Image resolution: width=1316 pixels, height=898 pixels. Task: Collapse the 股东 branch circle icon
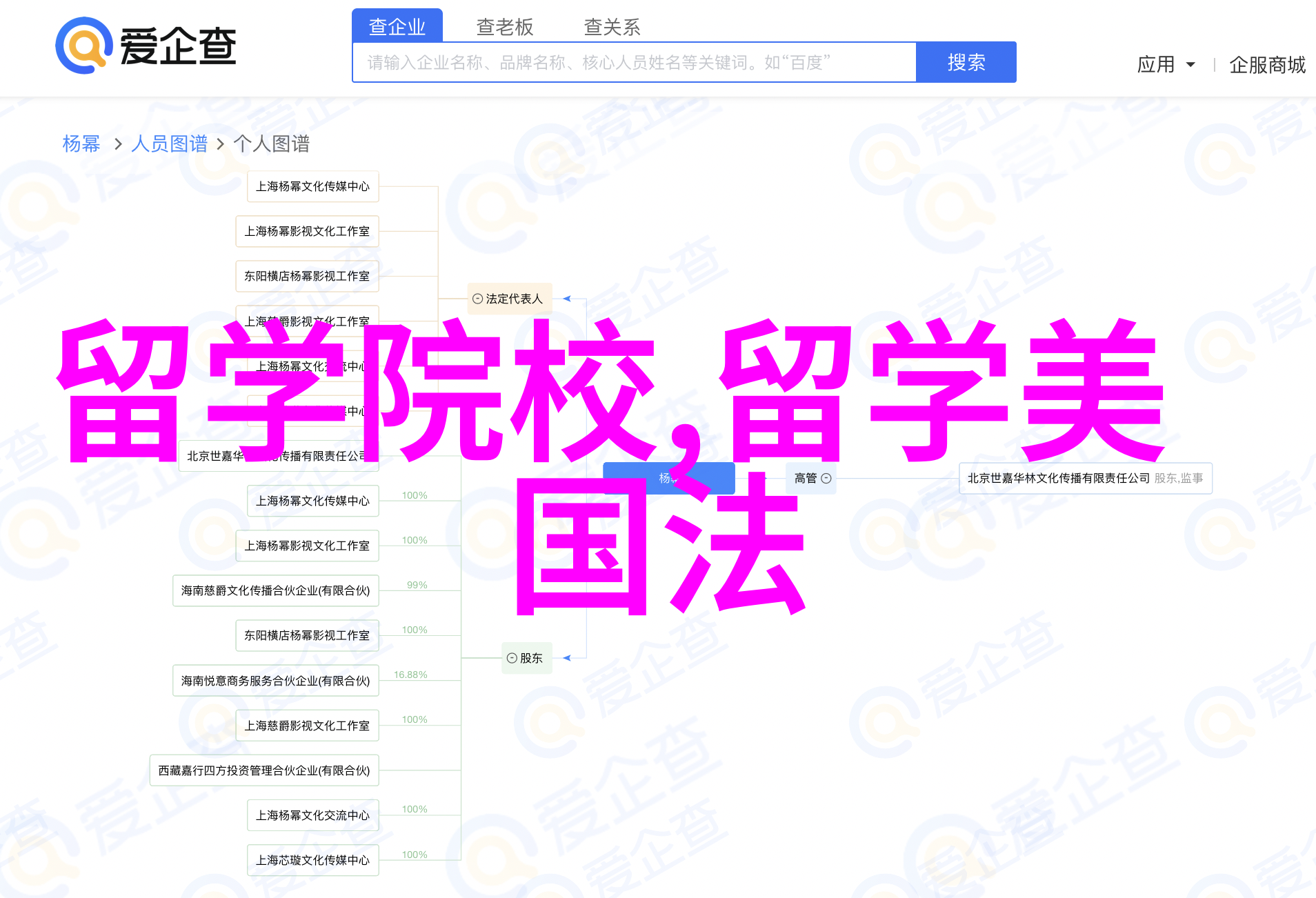[512, 658]
